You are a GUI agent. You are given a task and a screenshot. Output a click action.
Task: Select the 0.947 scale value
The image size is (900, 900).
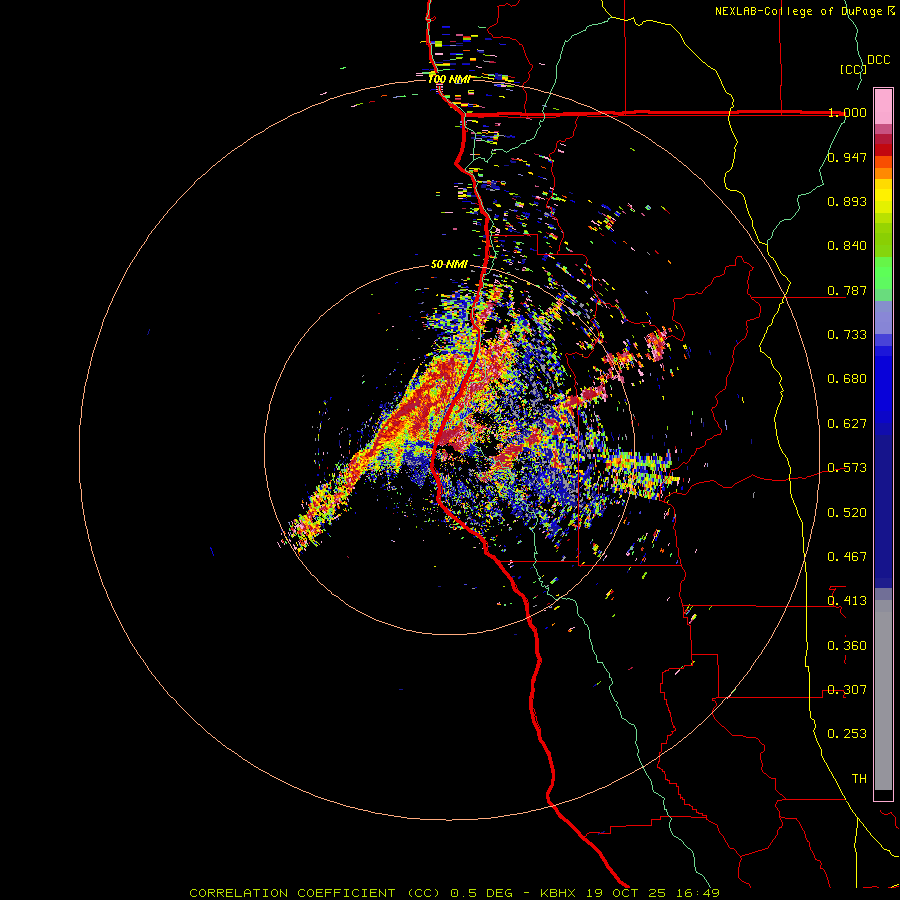pyautogui.click(x=847, y=157)
